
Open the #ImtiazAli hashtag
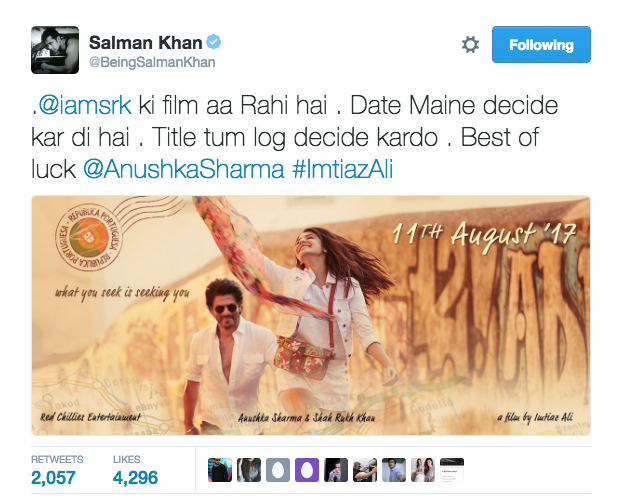coord(342,169)
